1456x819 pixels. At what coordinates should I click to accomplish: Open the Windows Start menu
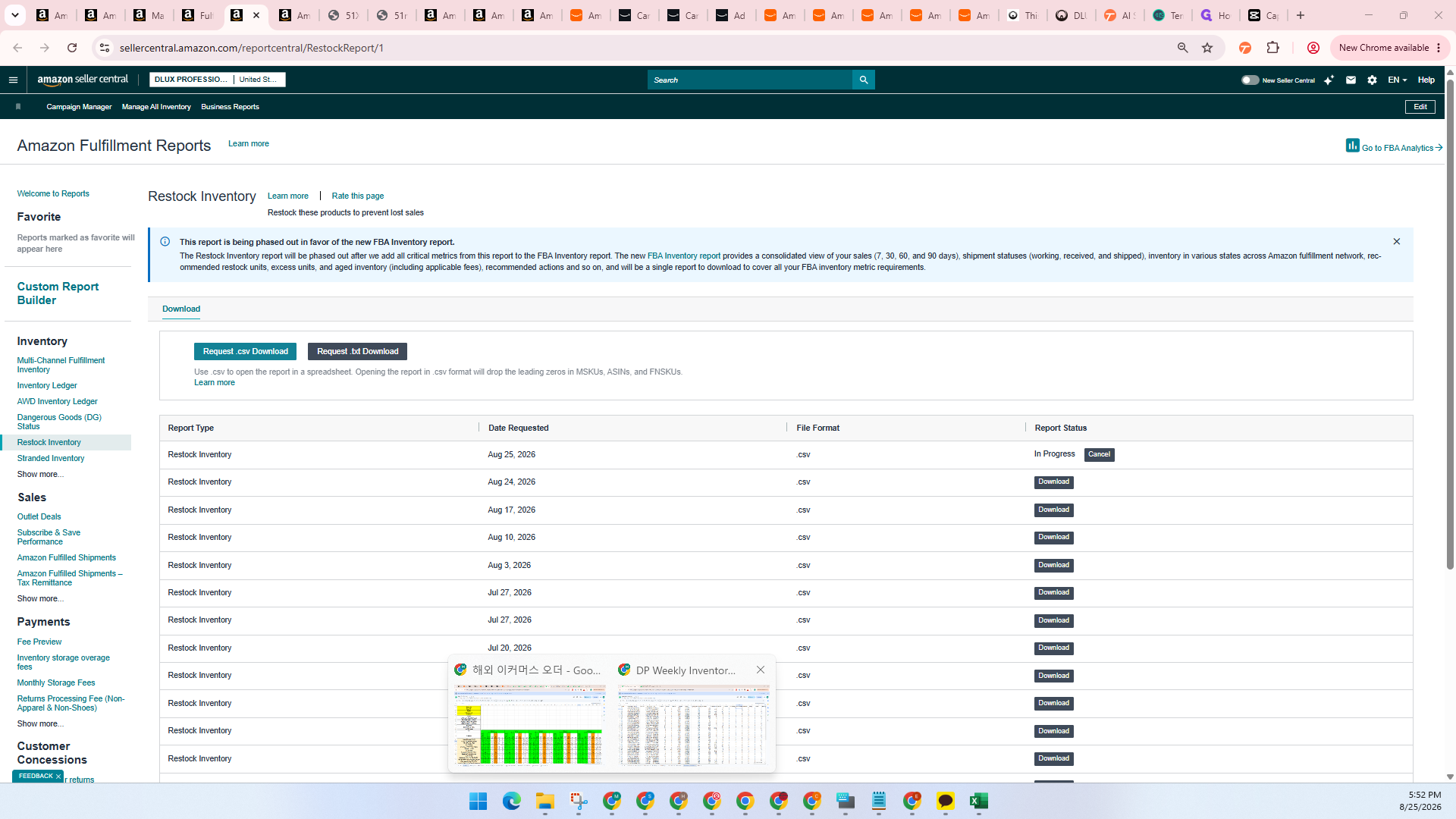coord(478,801)
